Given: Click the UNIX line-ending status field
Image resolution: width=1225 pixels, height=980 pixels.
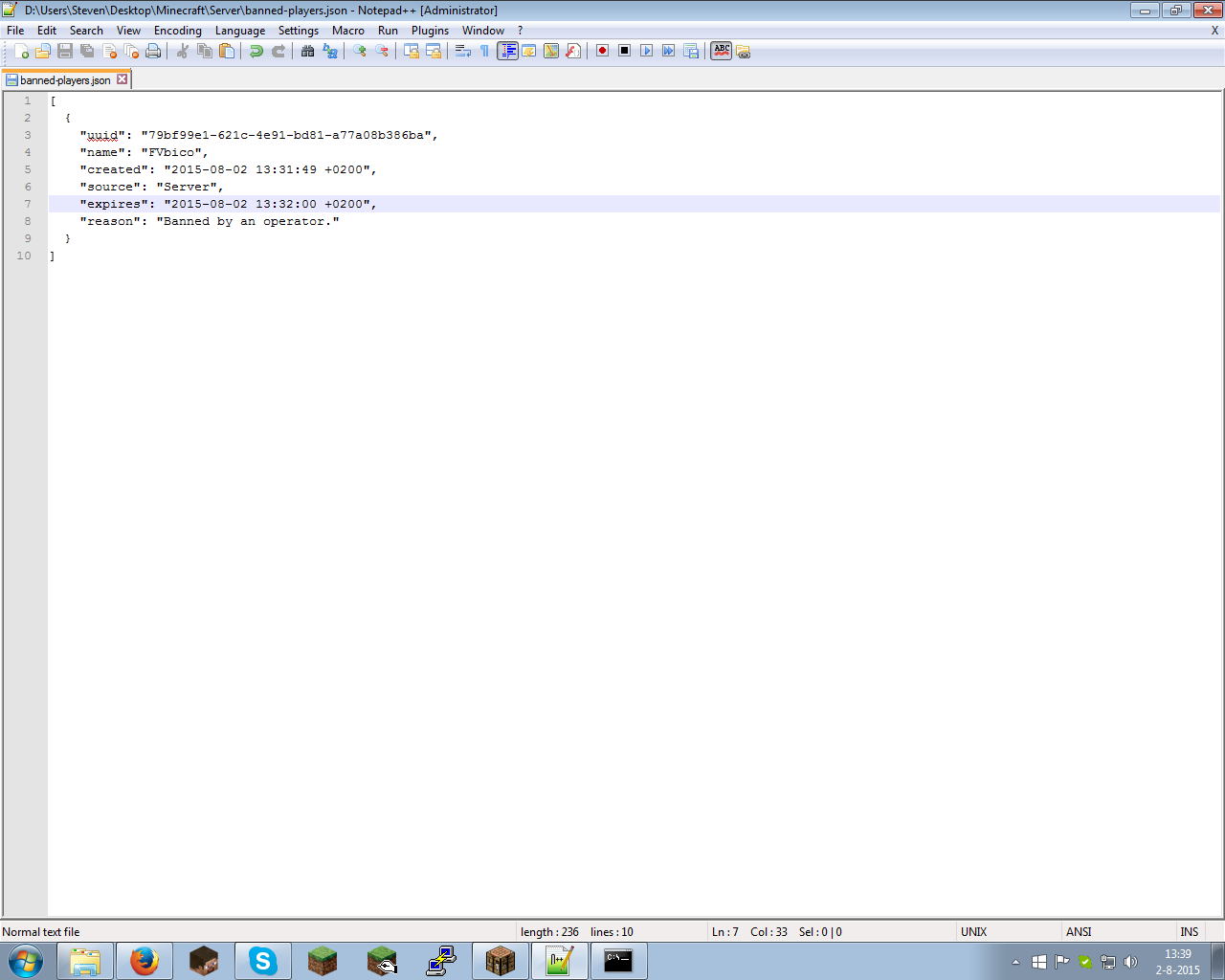Looking at the screenshot, I should coord(1010,932).
